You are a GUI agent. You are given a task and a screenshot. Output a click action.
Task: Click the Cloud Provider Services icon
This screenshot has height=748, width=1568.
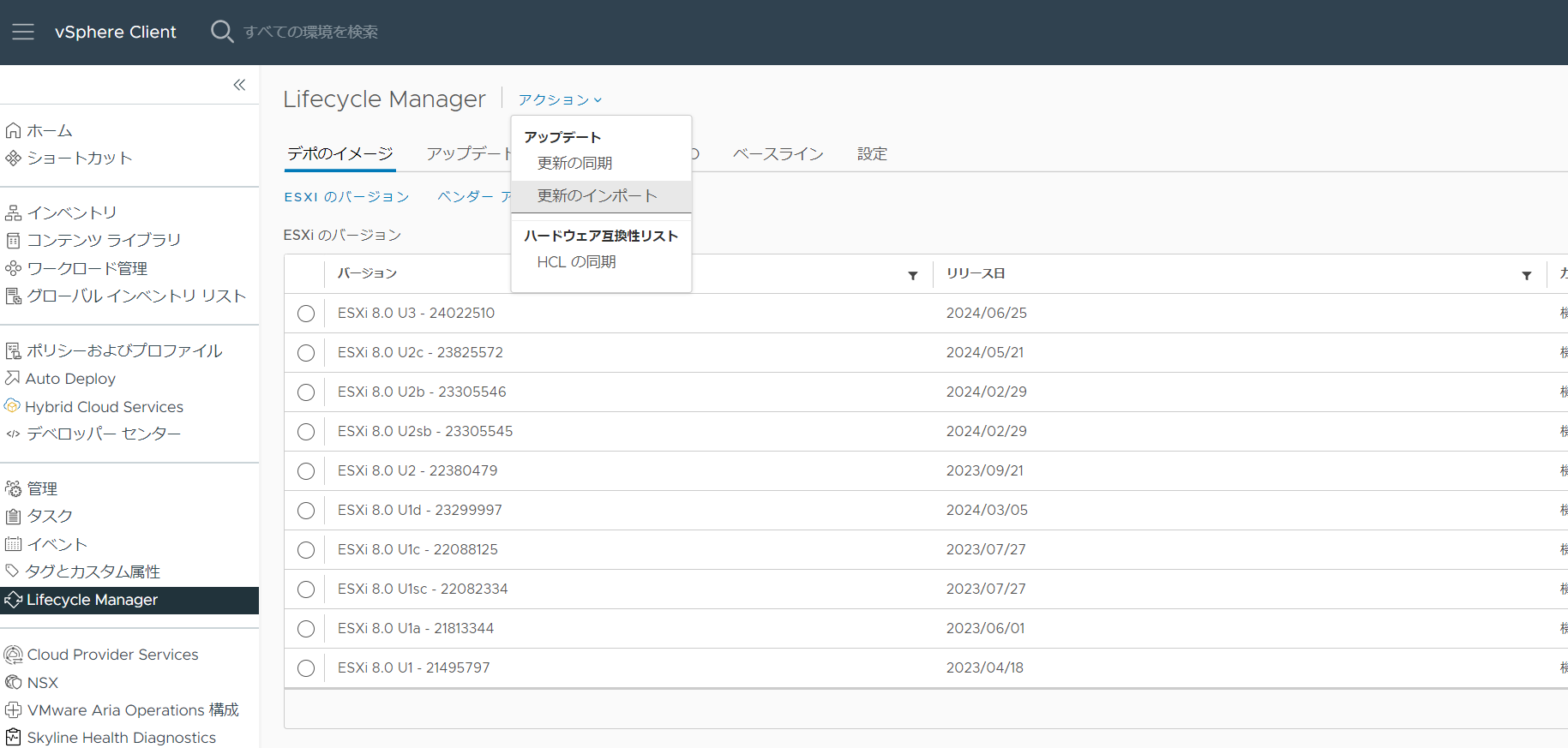(13, 655)
